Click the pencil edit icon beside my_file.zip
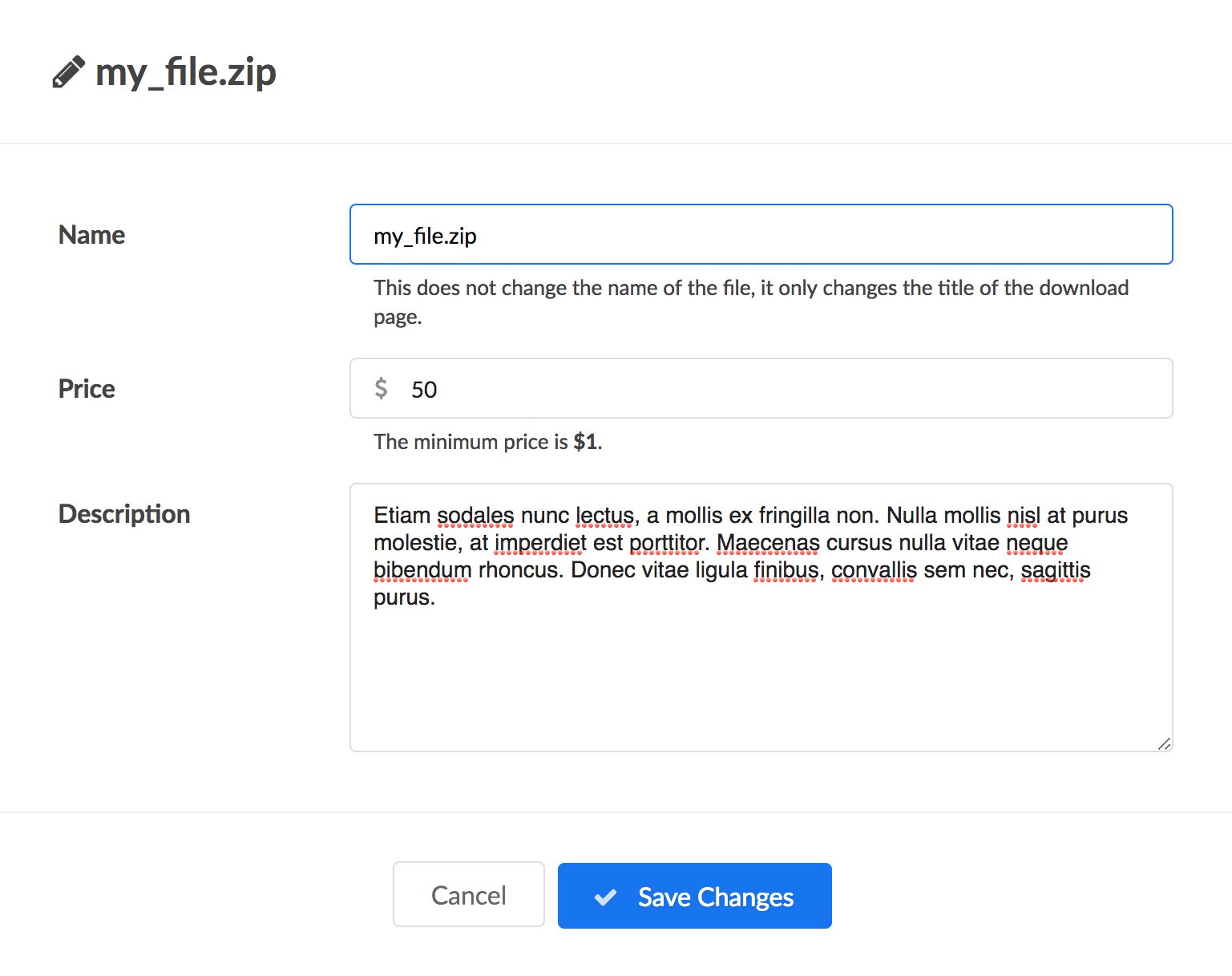The height and width of the screenshot is (976, 1232). (69, 71)
